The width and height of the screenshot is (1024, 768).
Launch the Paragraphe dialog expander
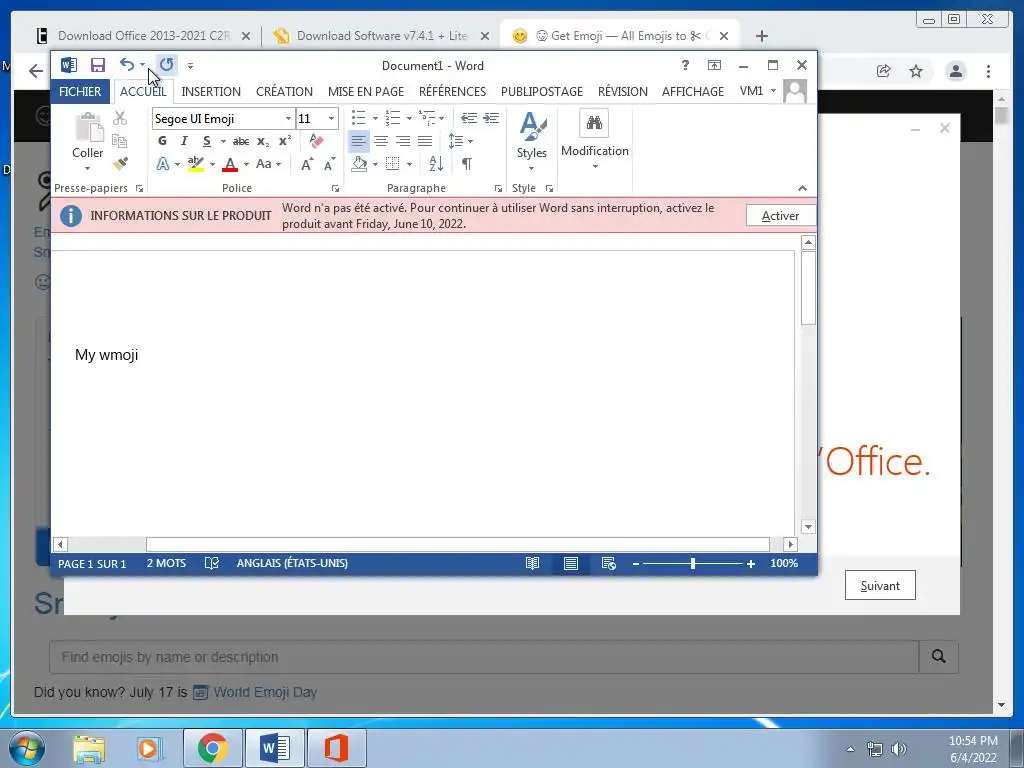pos(498,189)
